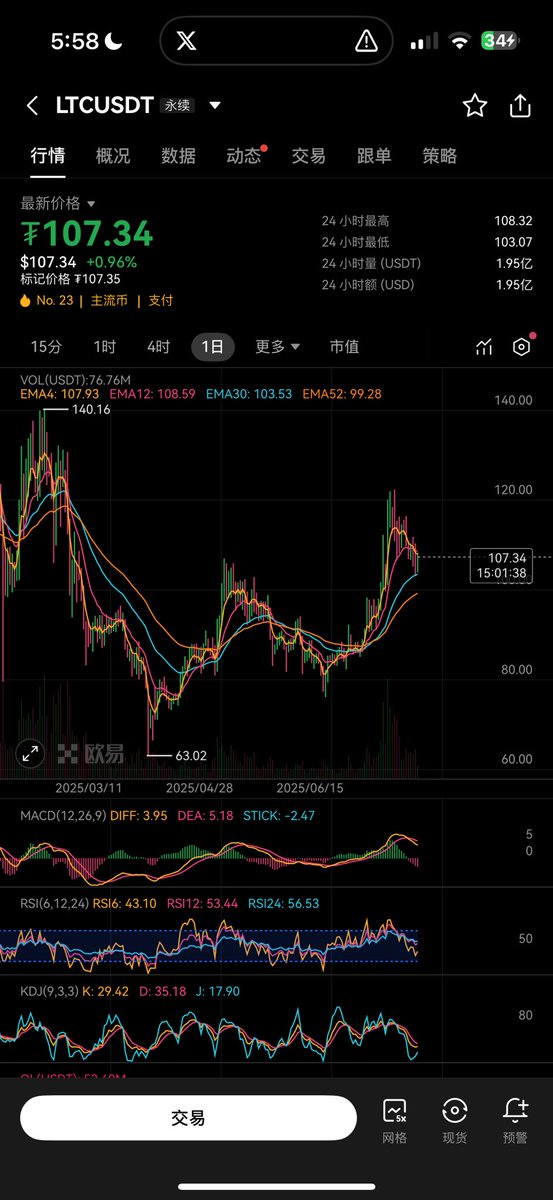Expand the 更多 timeframe dropdown
The height and width of the screenshot is (1200, 553).
coord(277,347)
